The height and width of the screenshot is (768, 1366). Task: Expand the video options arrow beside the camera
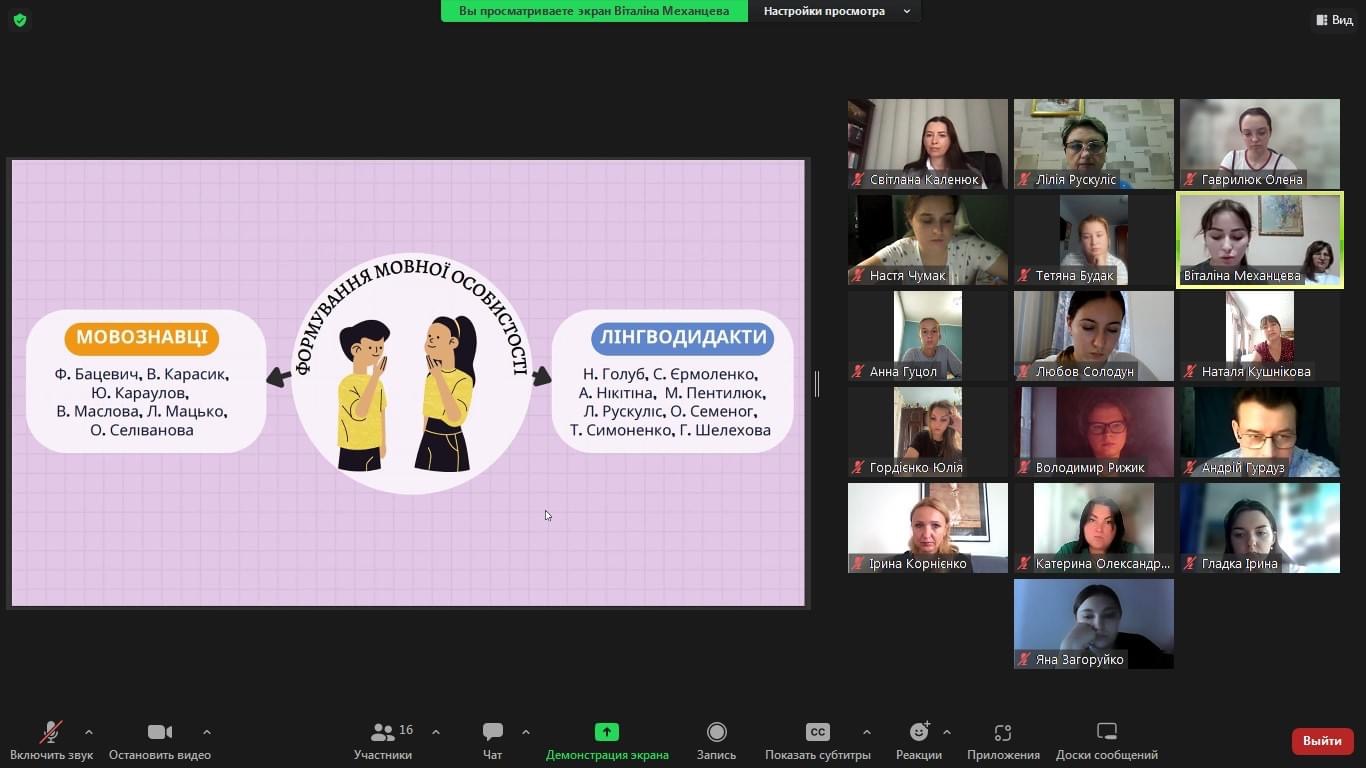coord(207,732)
